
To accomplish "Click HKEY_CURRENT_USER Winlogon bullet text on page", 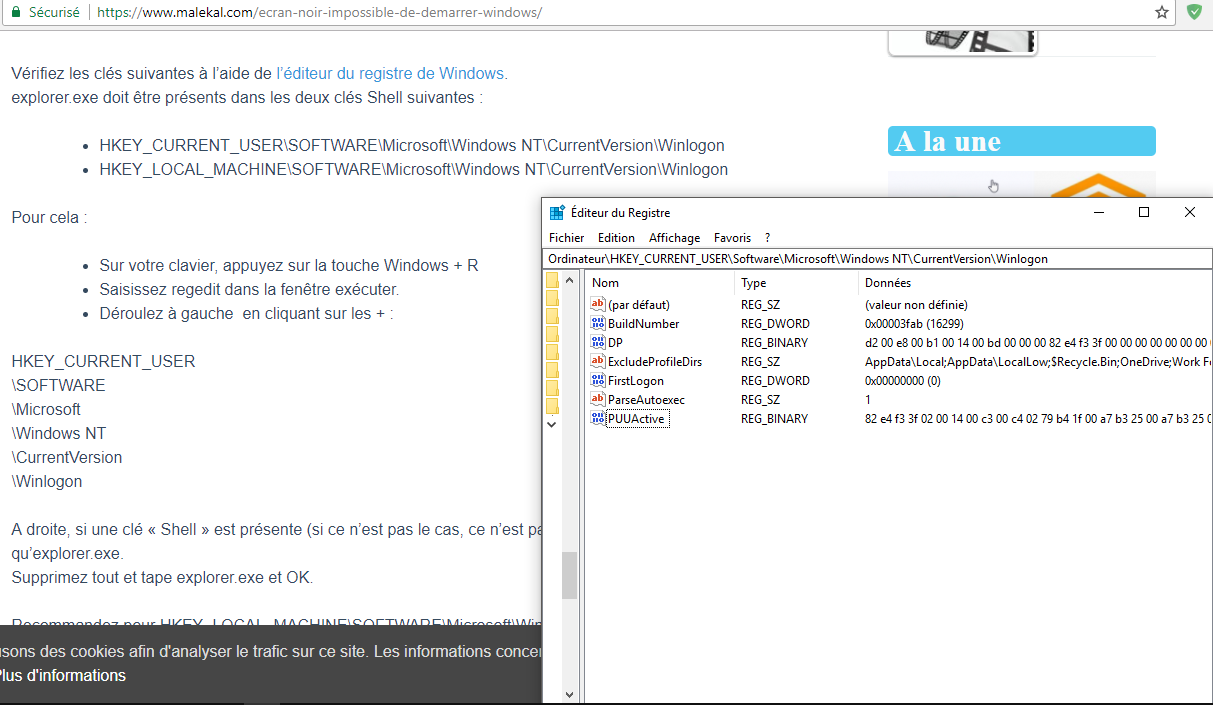I will 411,145.
